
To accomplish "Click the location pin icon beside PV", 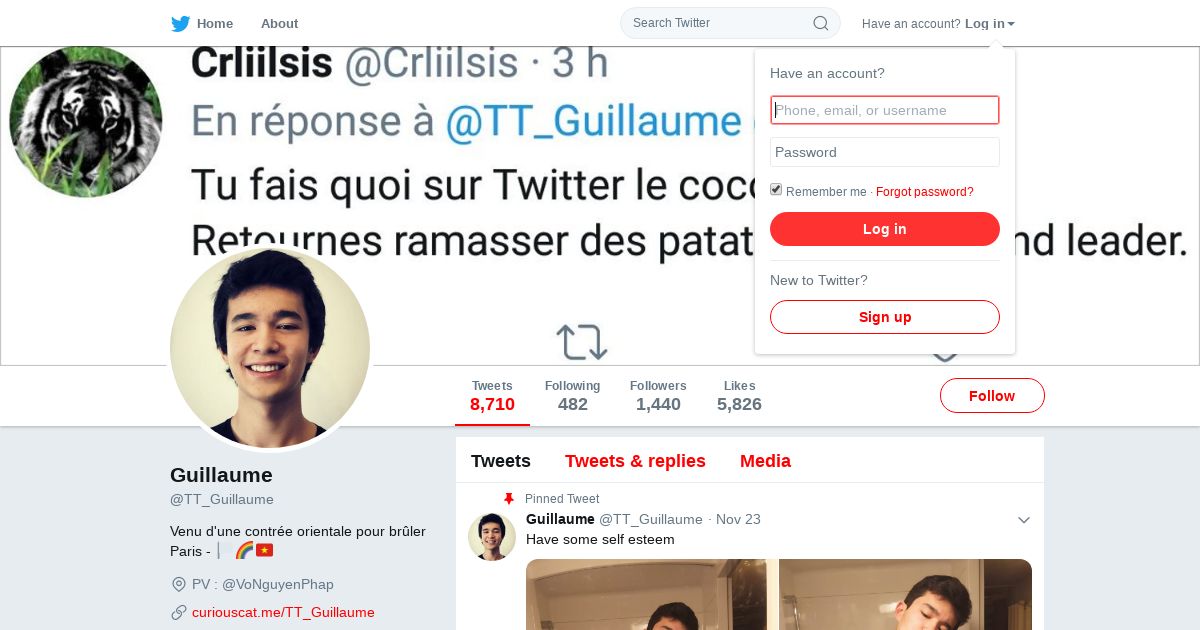I will point(179,584).
